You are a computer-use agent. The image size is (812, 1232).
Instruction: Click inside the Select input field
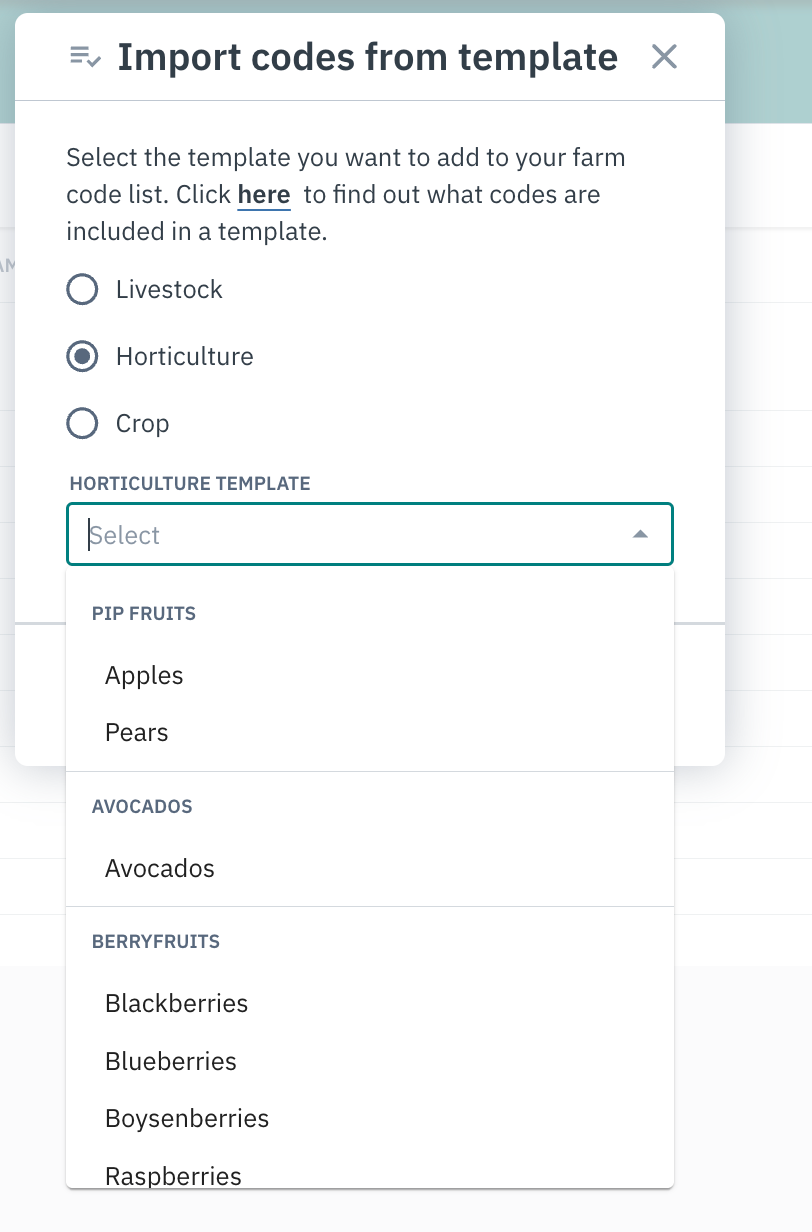pyautogui.click(x=300, y=535)
